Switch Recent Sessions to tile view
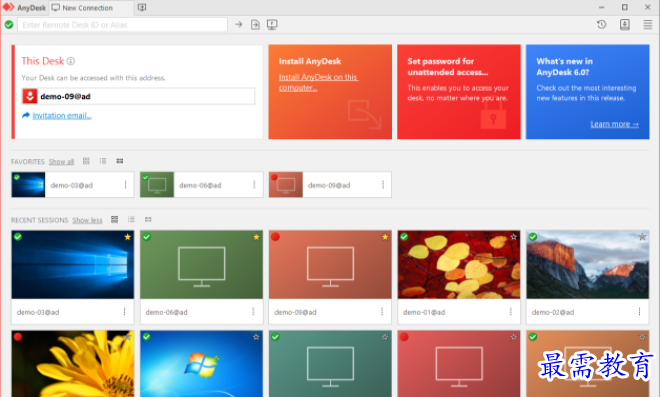662x397 pixels. click(x=114, y=219)
